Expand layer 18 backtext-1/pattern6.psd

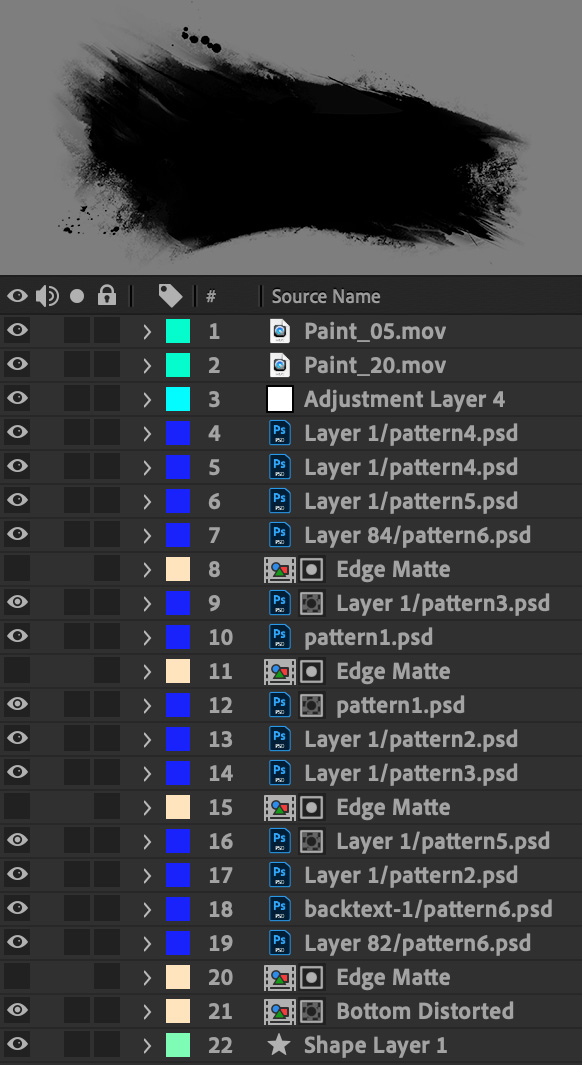point(147,909)
